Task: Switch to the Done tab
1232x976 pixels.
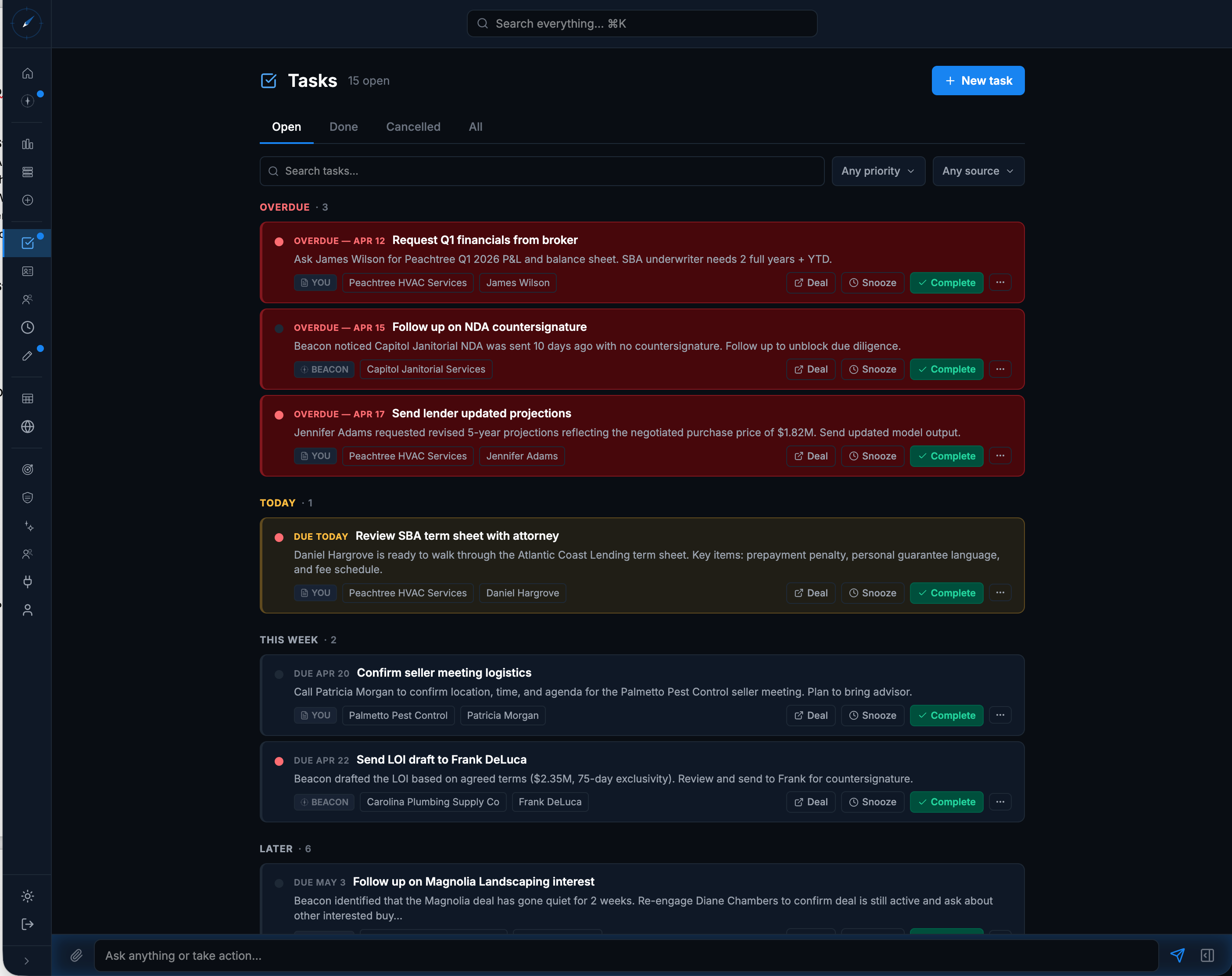Action: coord(343,127)
